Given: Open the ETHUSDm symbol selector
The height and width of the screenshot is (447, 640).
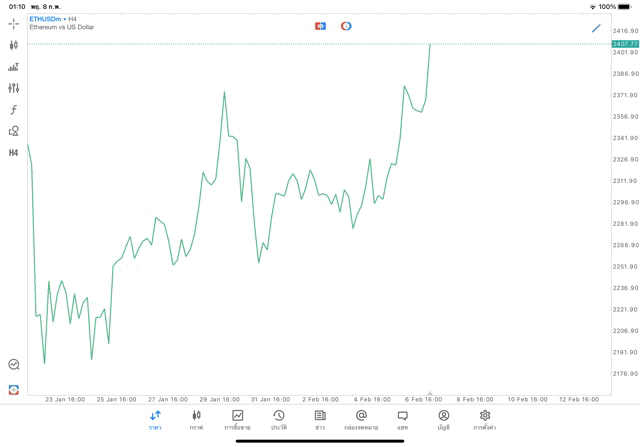Looking at the screenshot, I should click(44, 19).
